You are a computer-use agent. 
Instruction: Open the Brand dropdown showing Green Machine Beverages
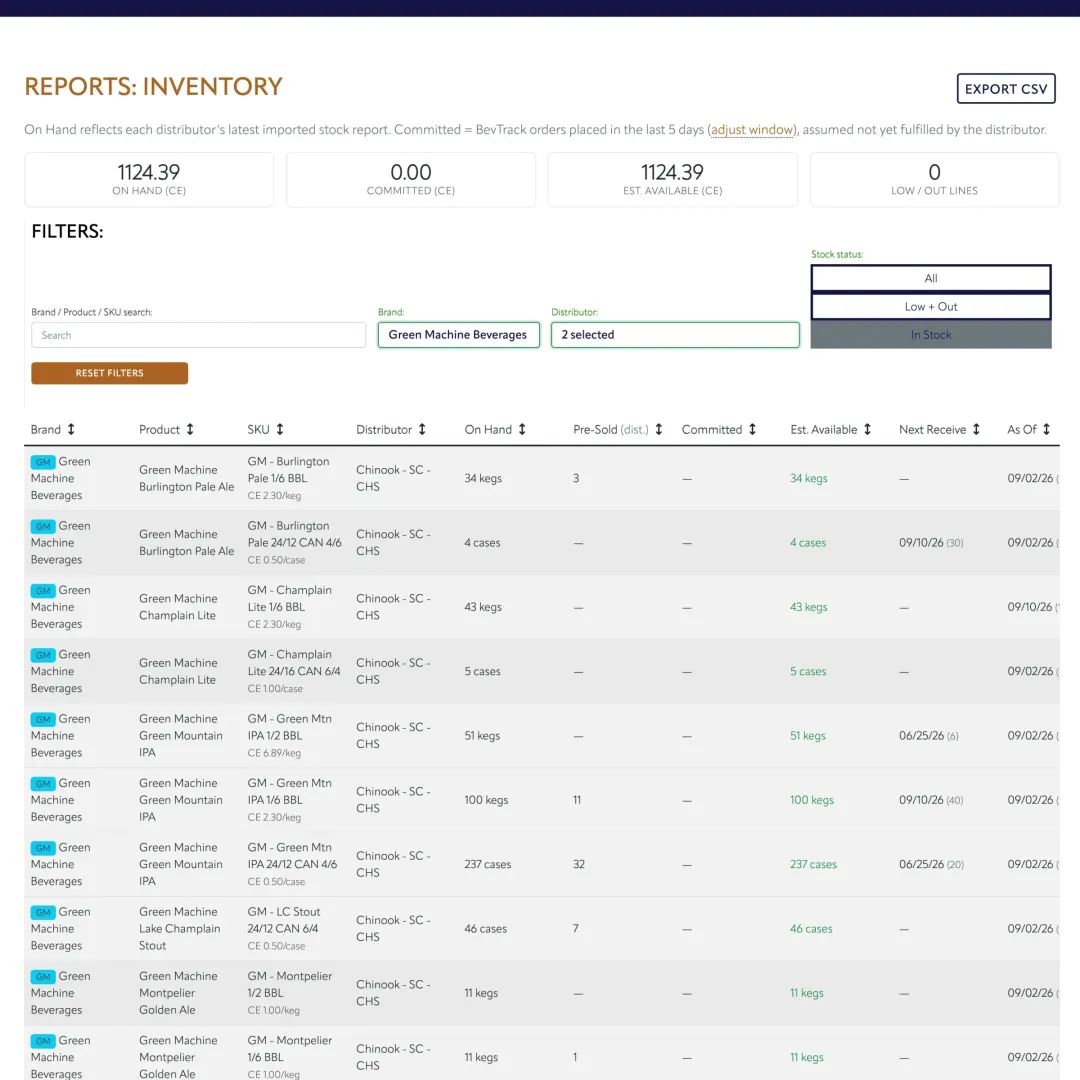tap(458, 335)
